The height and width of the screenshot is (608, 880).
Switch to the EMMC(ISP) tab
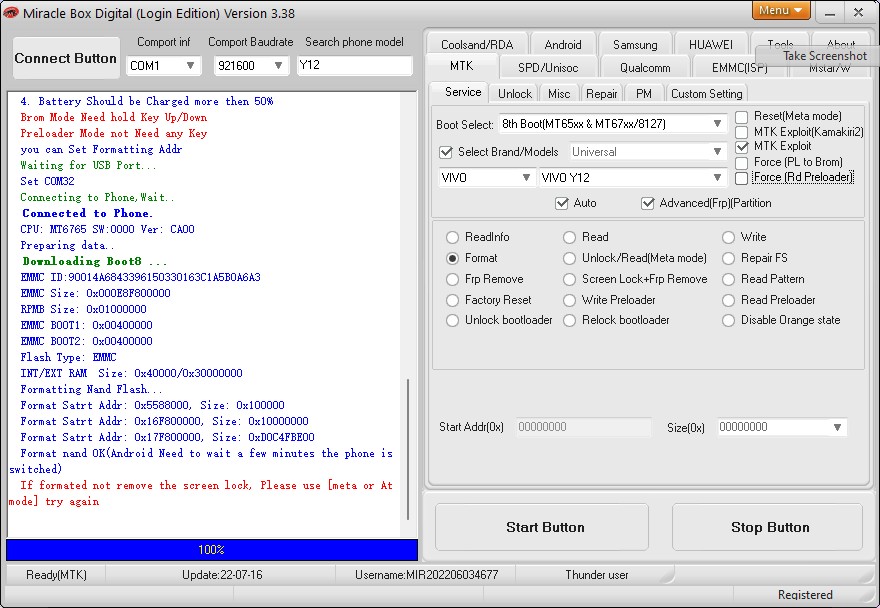739,68
